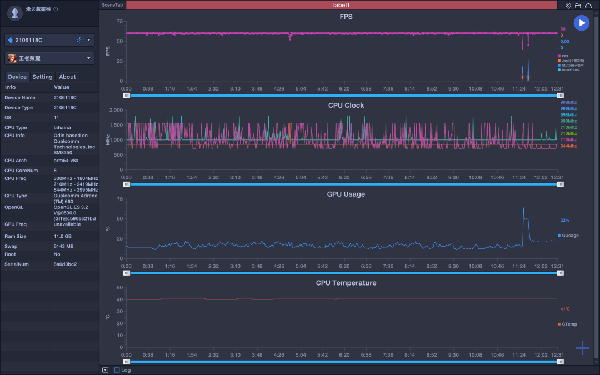Click the GPU Usage chart title

click(x=346, y=194)
